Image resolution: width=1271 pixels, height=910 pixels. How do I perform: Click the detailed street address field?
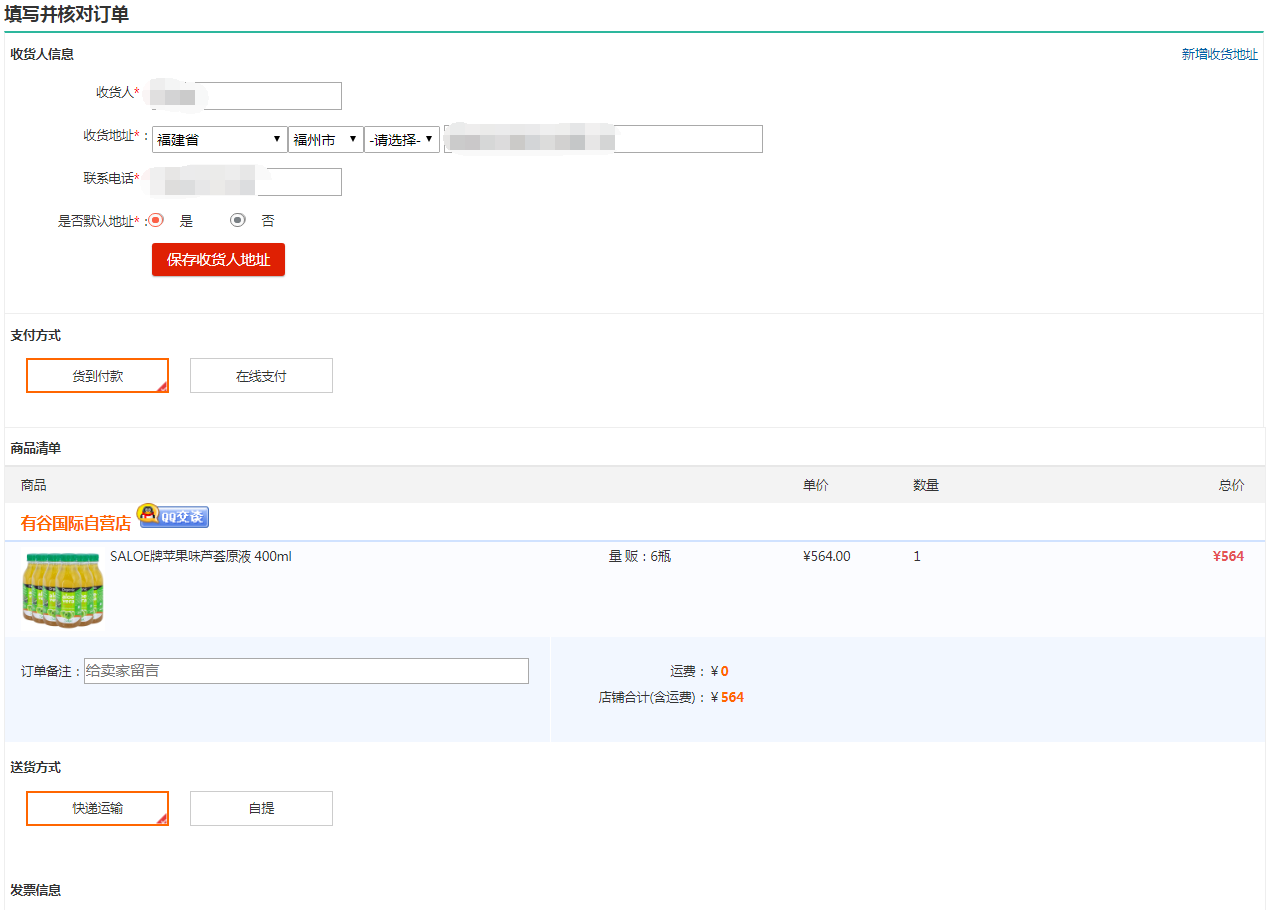[688, 139]
